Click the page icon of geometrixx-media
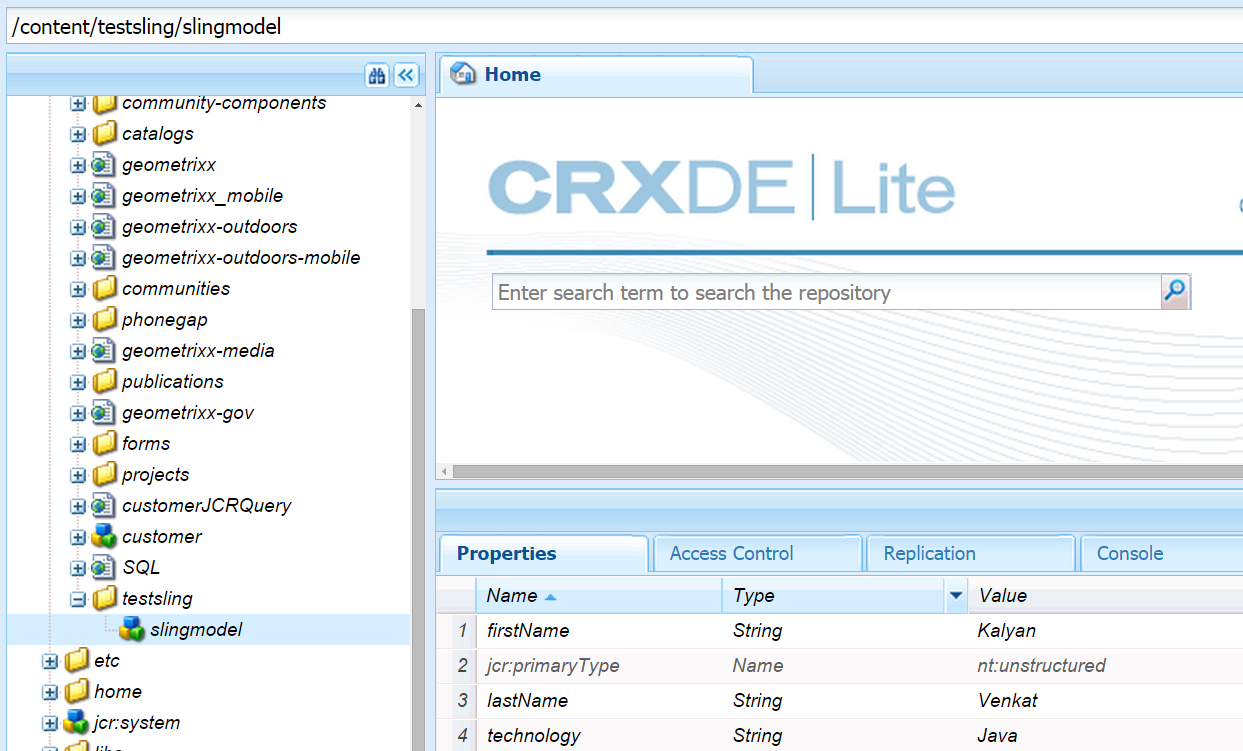Image resolution: width=1243 pixels, height=751 pixels. click(x=104, y=351)
